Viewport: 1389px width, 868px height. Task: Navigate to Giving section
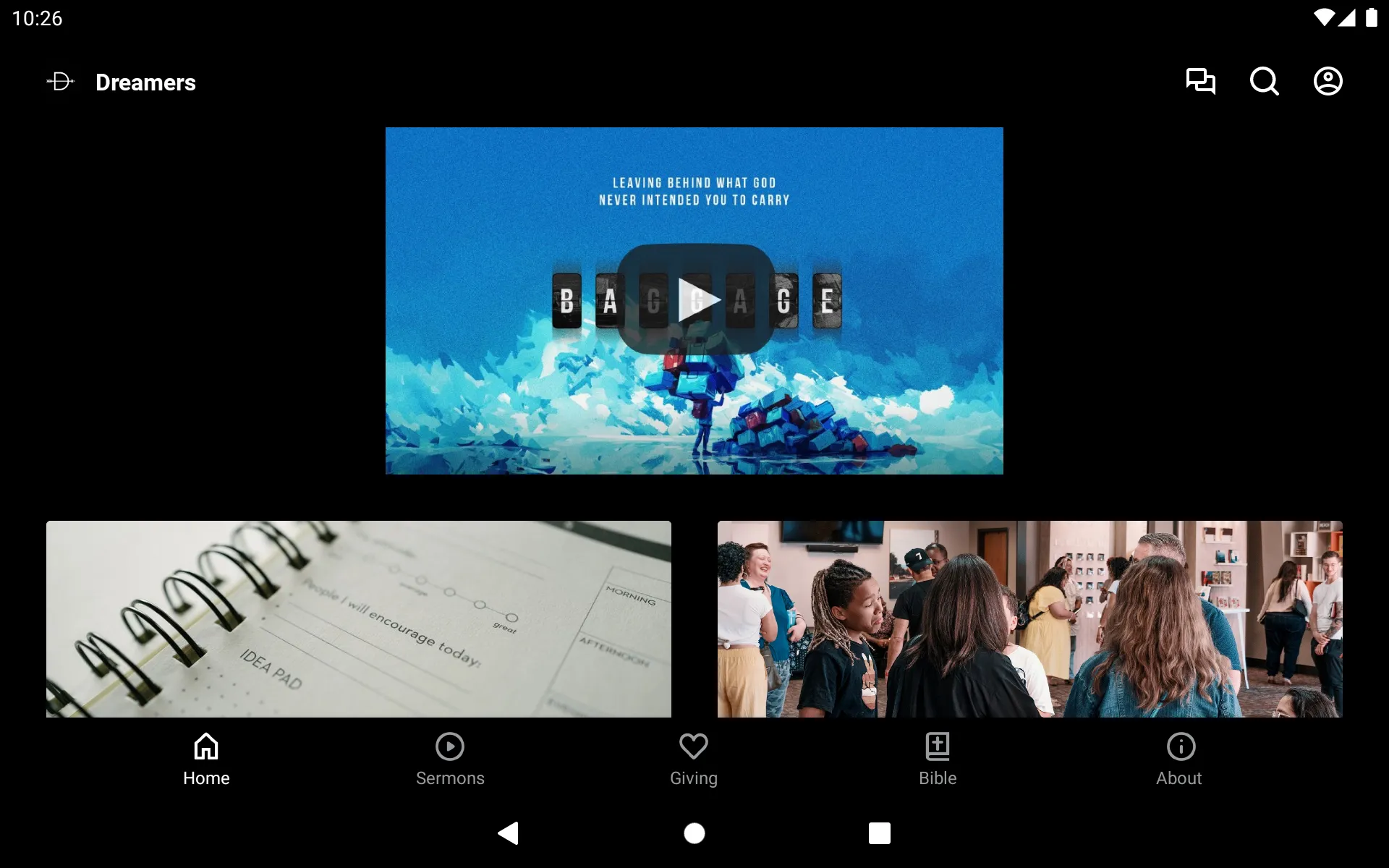point(694,757)
